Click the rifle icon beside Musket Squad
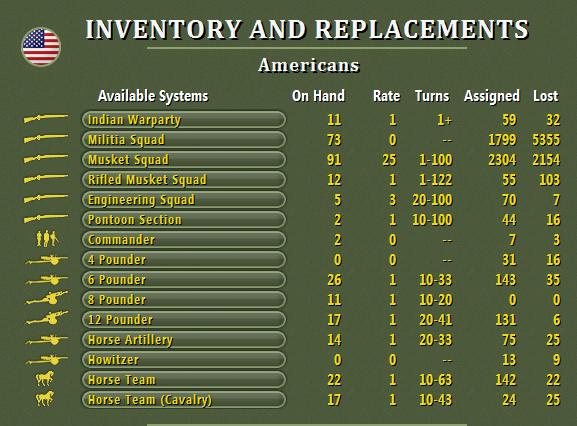Image resolution: width=577 pixels, height=426 pixels. (x=46, y=159)
